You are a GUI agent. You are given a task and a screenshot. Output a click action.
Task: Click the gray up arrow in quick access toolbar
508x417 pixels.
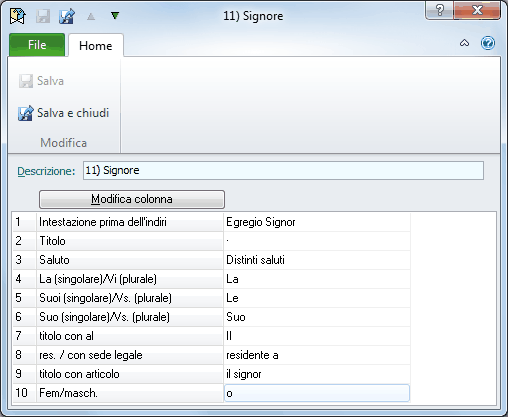91,16
